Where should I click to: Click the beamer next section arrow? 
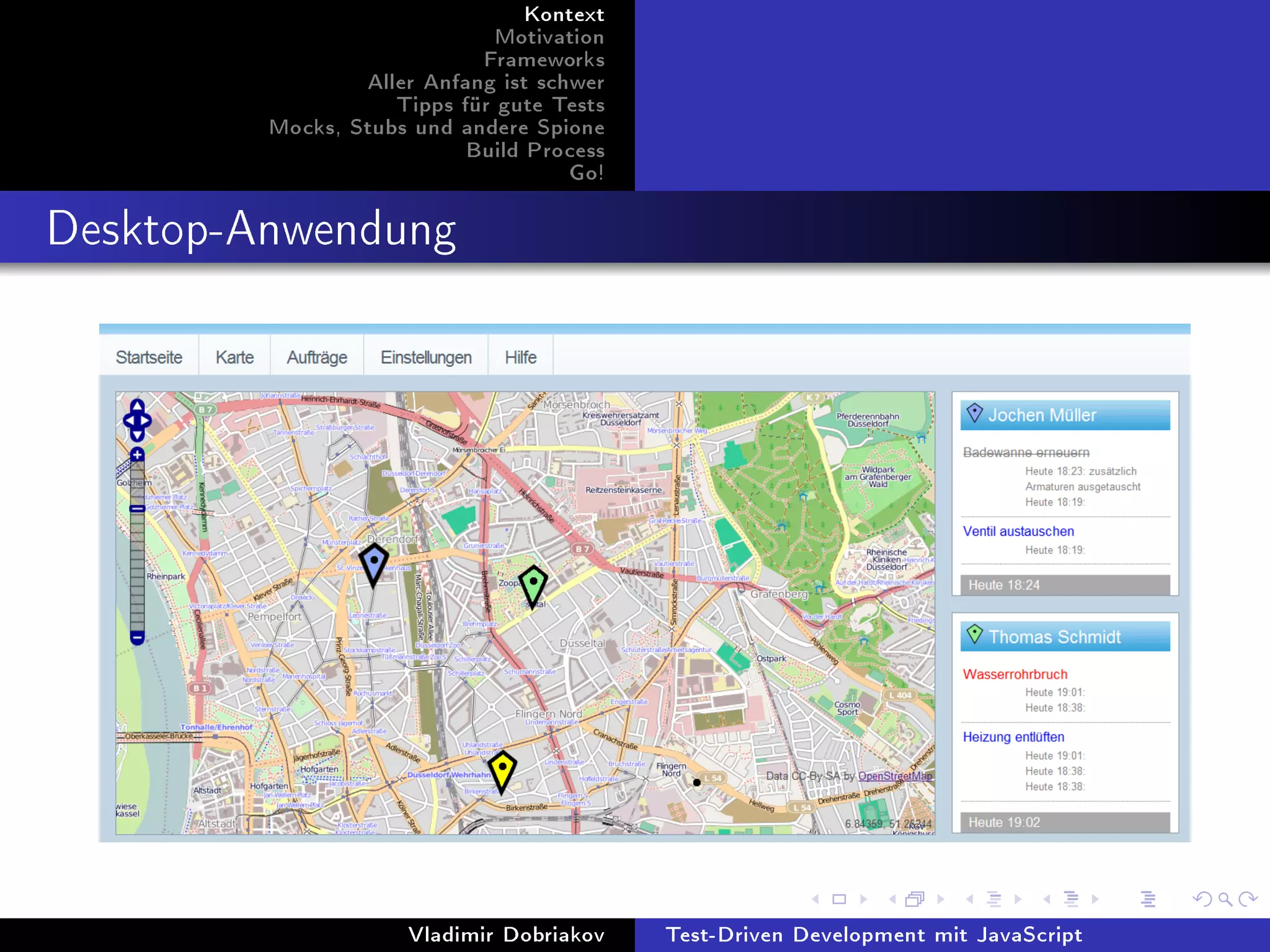[1095, 899]
